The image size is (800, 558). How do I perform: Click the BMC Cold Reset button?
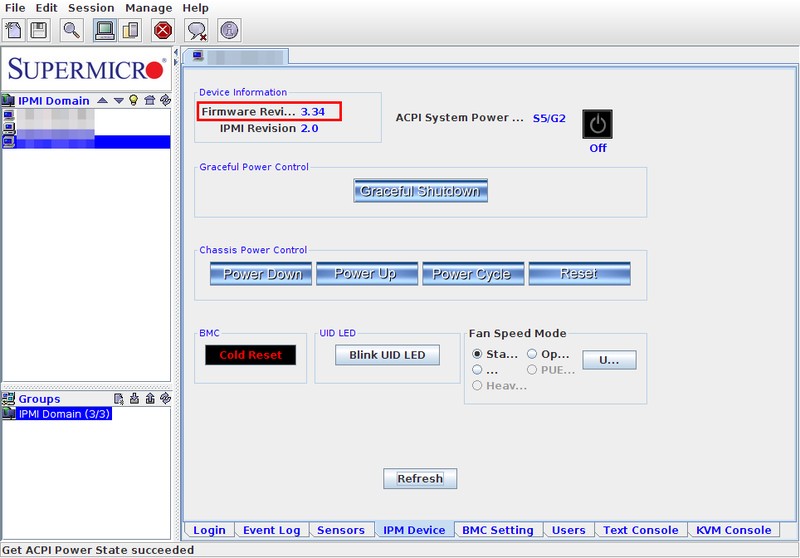(x=251, y=355)
